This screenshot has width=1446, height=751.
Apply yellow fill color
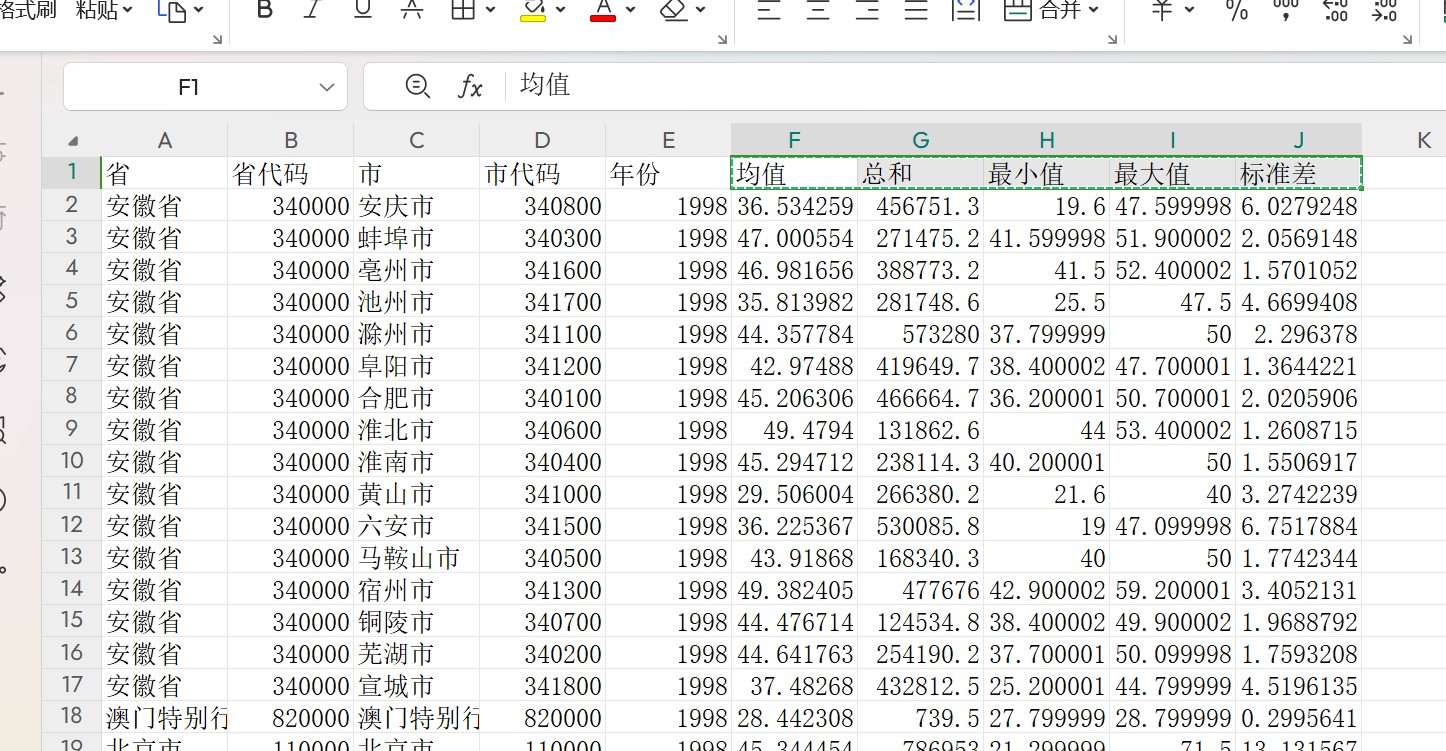coord(533,10)
